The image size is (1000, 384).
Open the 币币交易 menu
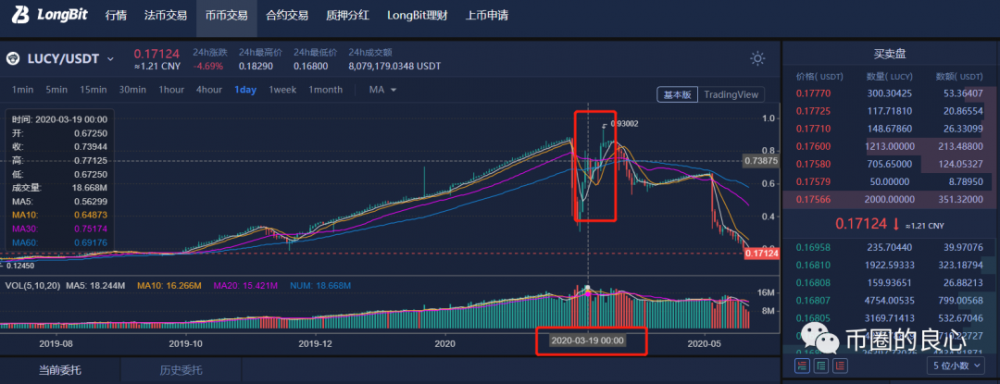226,15
